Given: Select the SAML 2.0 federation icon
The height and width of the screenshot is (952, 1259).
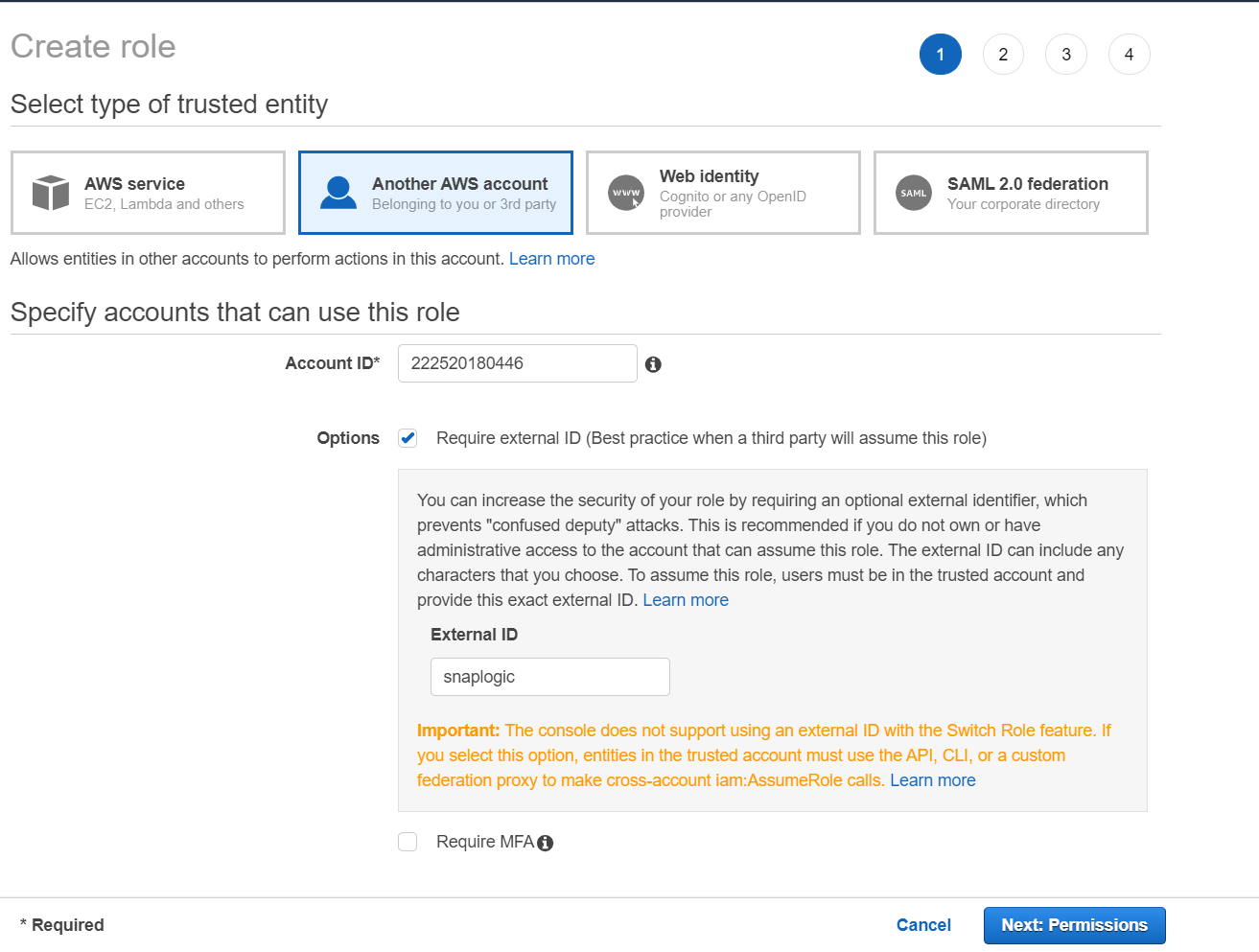Looking at the screenshot, I should pos(913,192).
